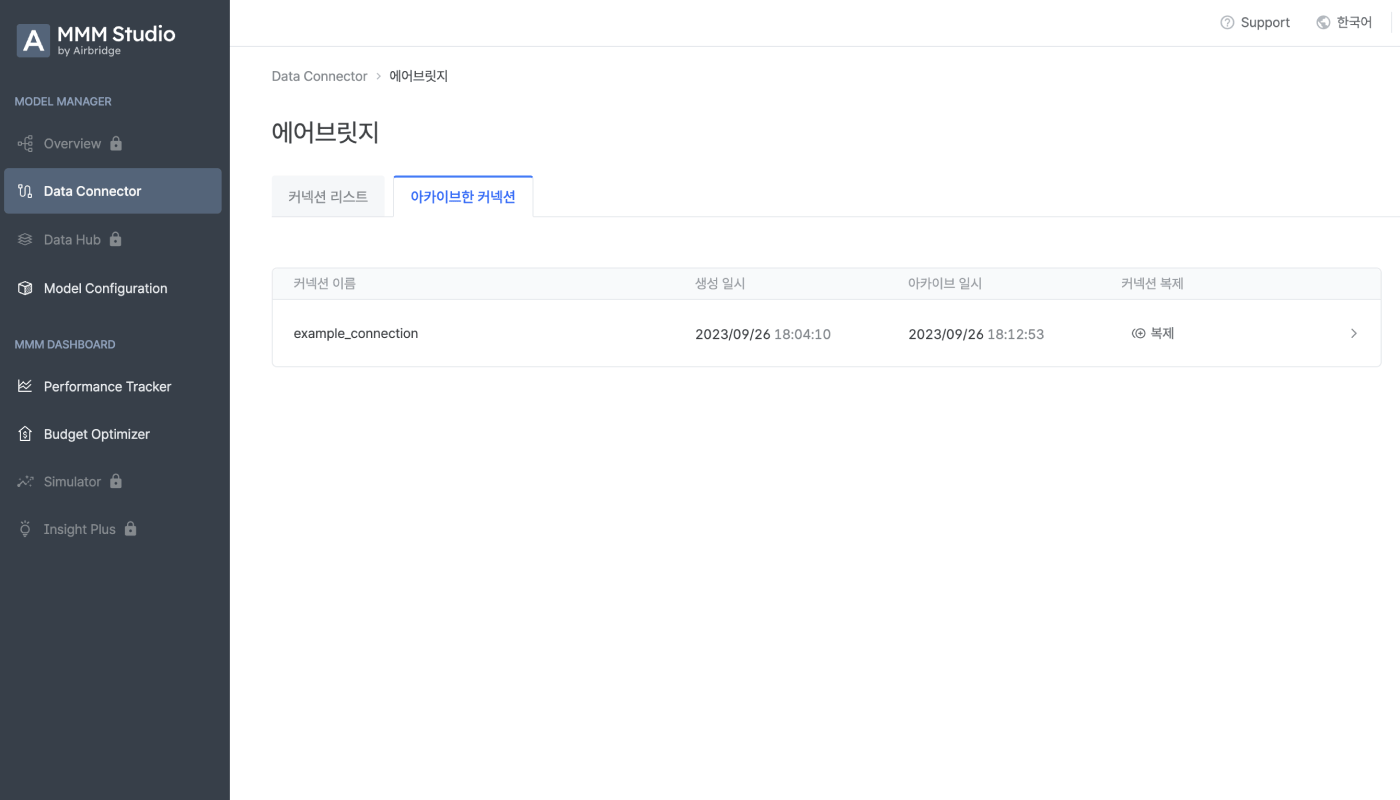Click the 에어브릿지 breadcrumb text
The image size is (1400, 800).
coord(419,76)
